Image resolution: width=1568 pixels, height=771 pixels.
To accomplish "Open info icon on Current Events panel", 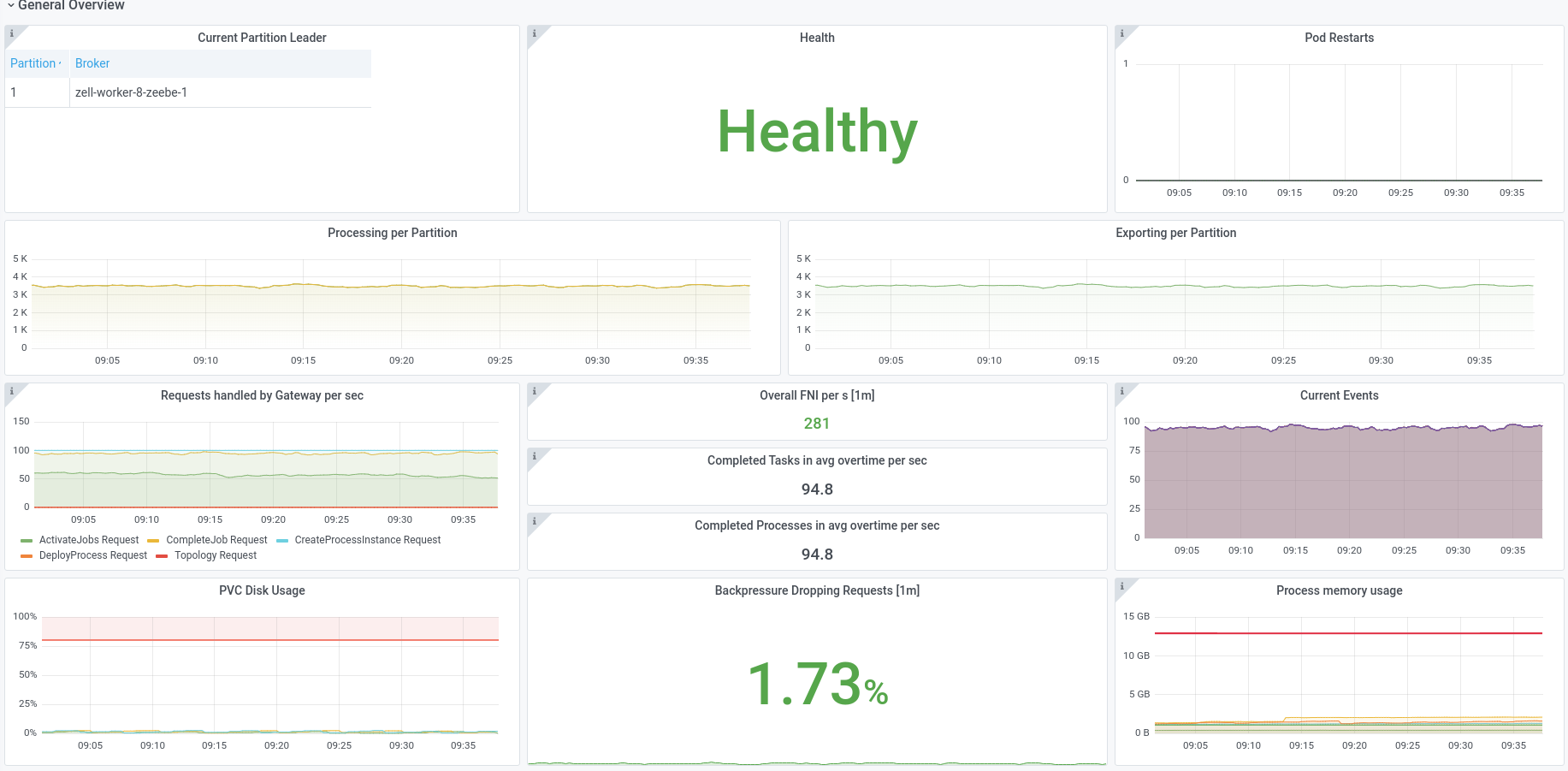I will (1122, 391).
